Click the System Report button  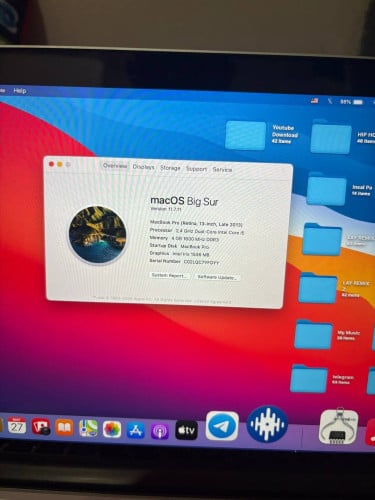coord(170,276)
